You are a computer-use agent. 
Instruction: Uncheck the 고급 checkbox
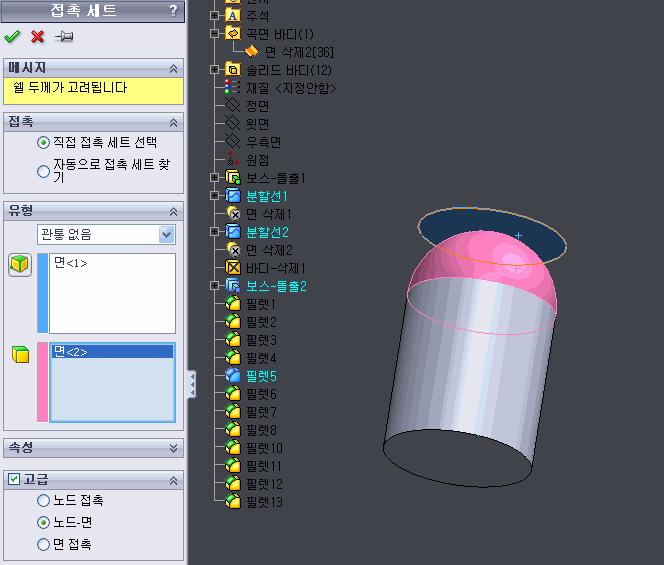(x=12, y=480)
